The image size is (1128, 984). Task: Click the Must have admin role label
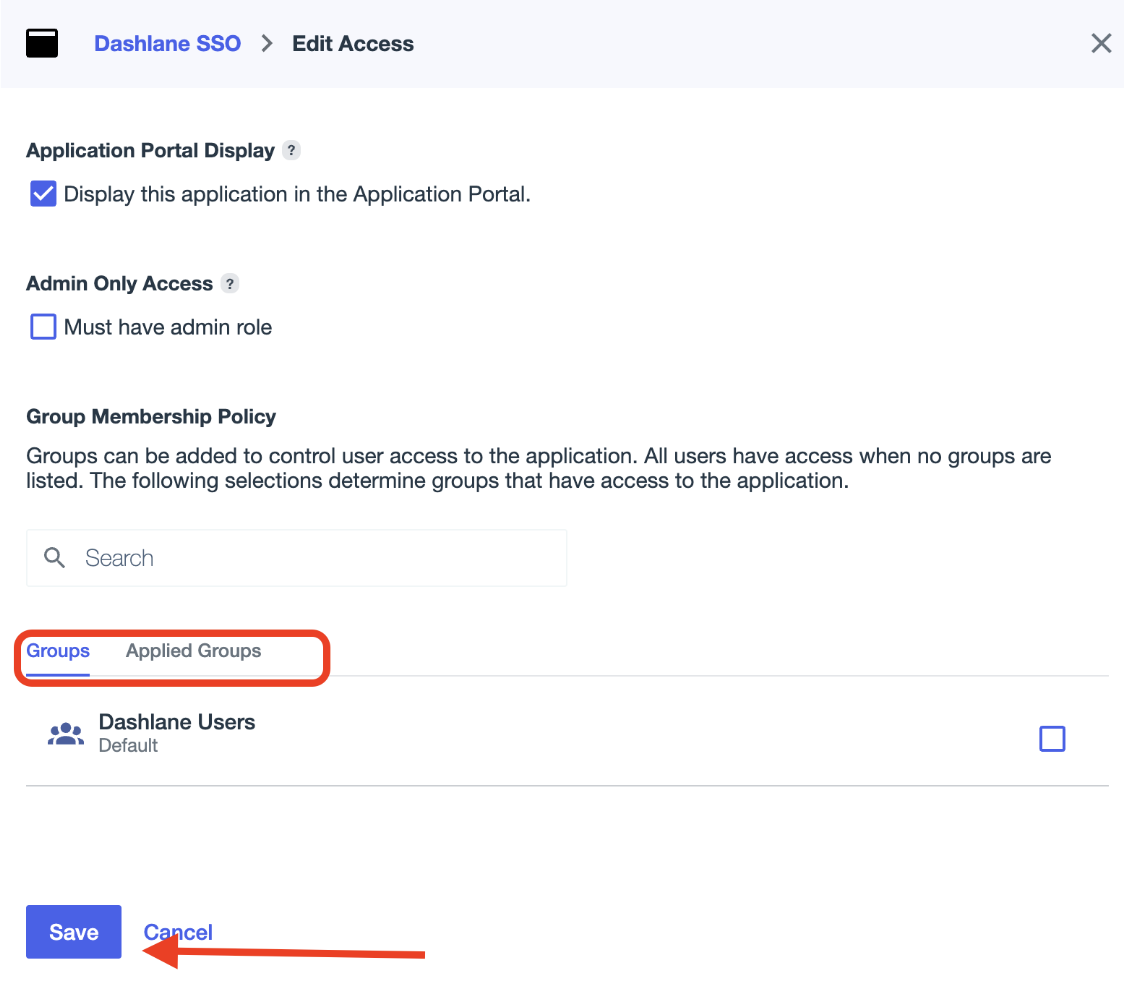[168, 327]
